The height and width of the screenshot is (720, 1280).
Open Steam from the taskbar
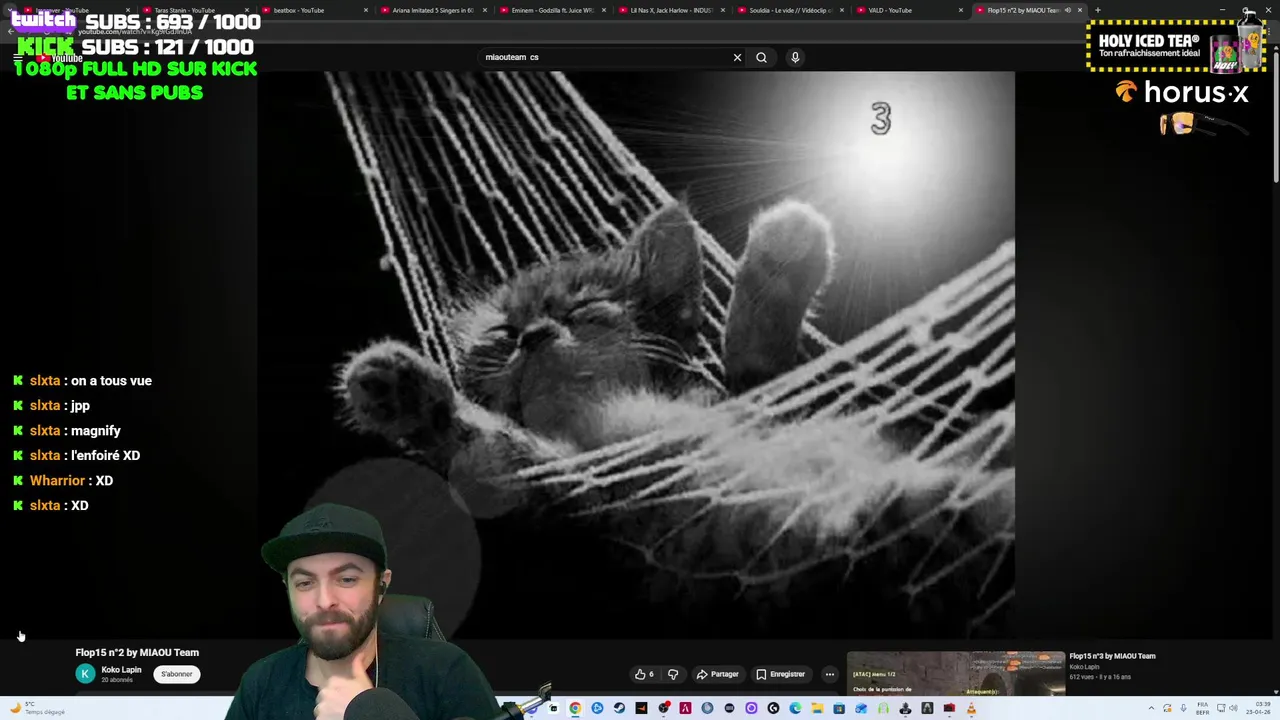pyautogui.click(x=619, y=708)
